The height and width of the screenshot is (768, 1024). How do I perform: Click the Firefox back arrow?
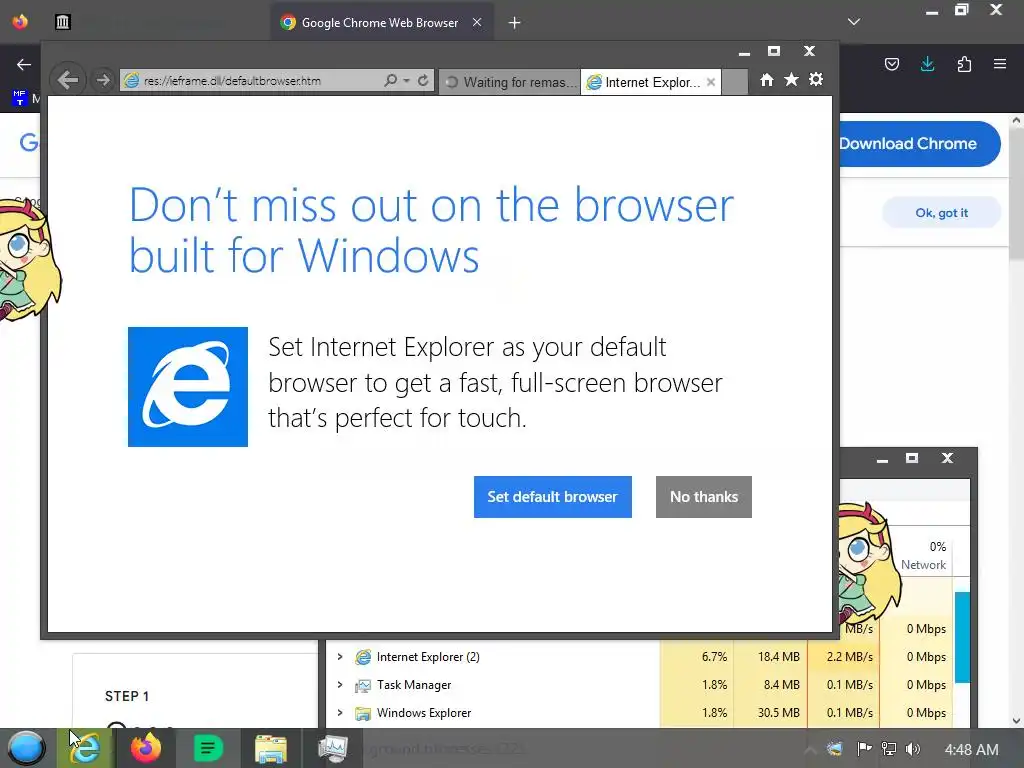pyautogui.click(x=24, y=64)
